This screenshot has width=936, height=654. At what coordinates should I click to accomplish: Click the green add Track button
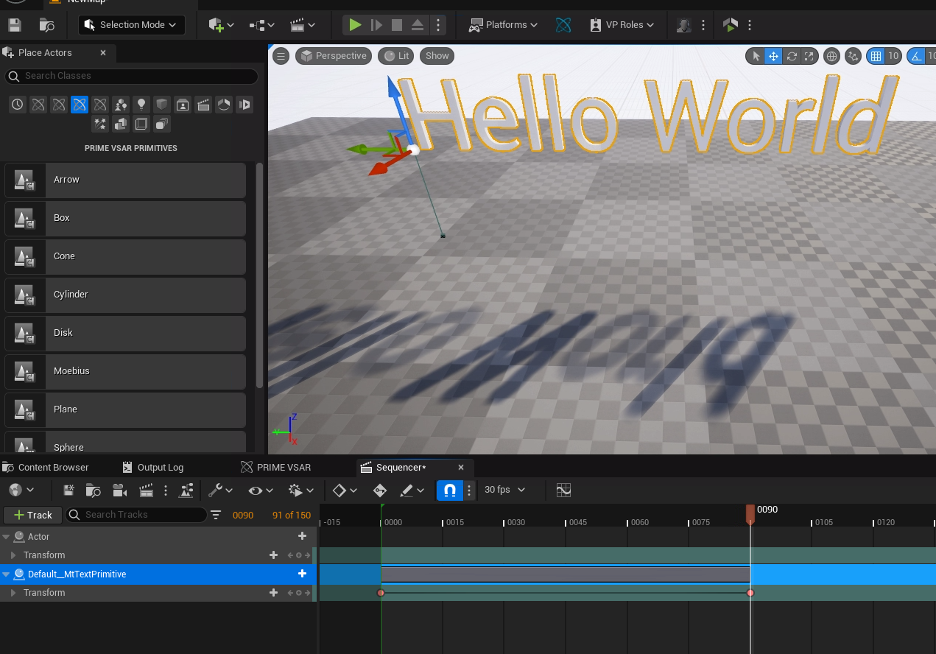click(32, 515)
